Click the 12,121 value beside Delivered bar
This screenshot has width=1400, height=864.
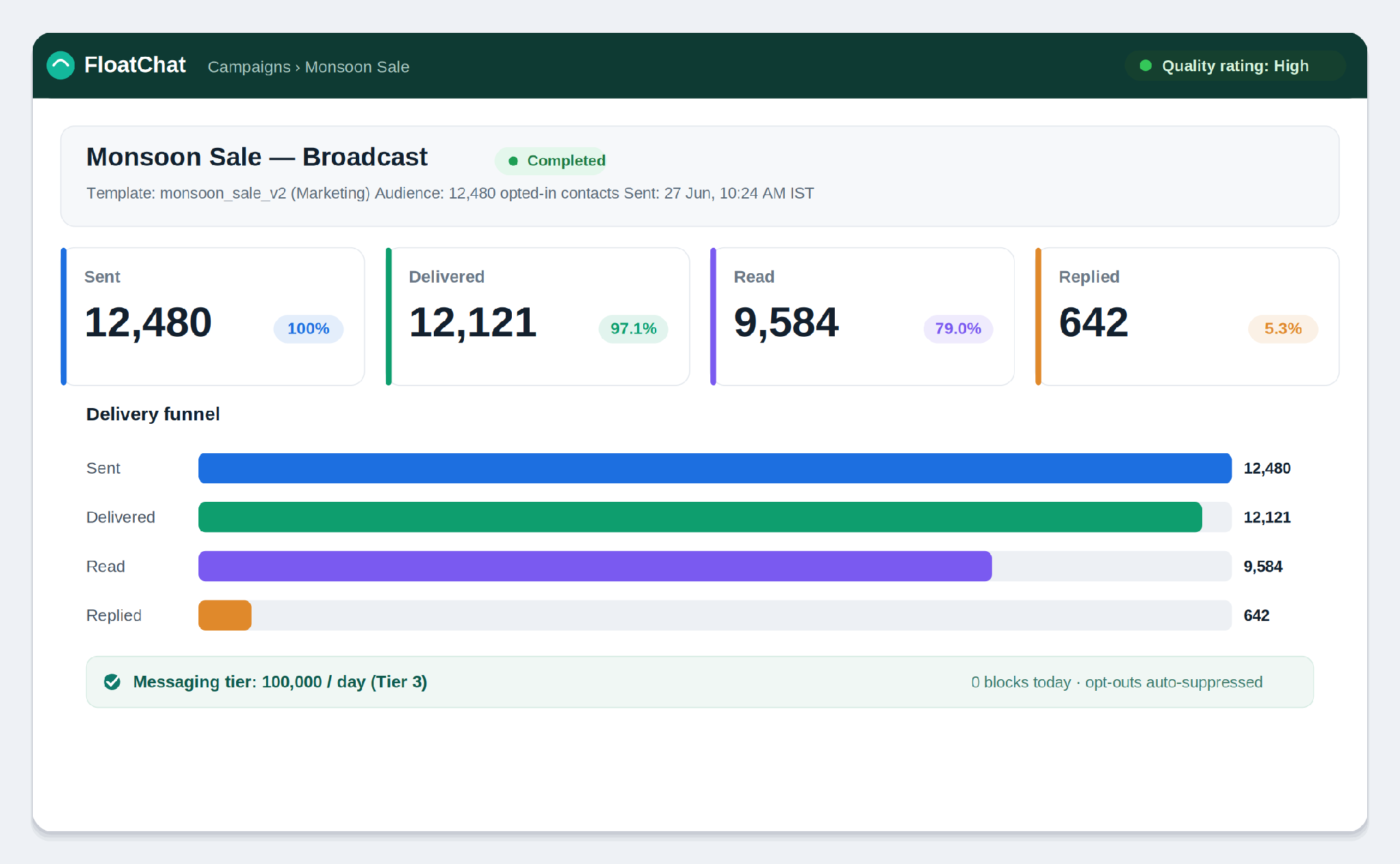click(x=1267, y=517)
